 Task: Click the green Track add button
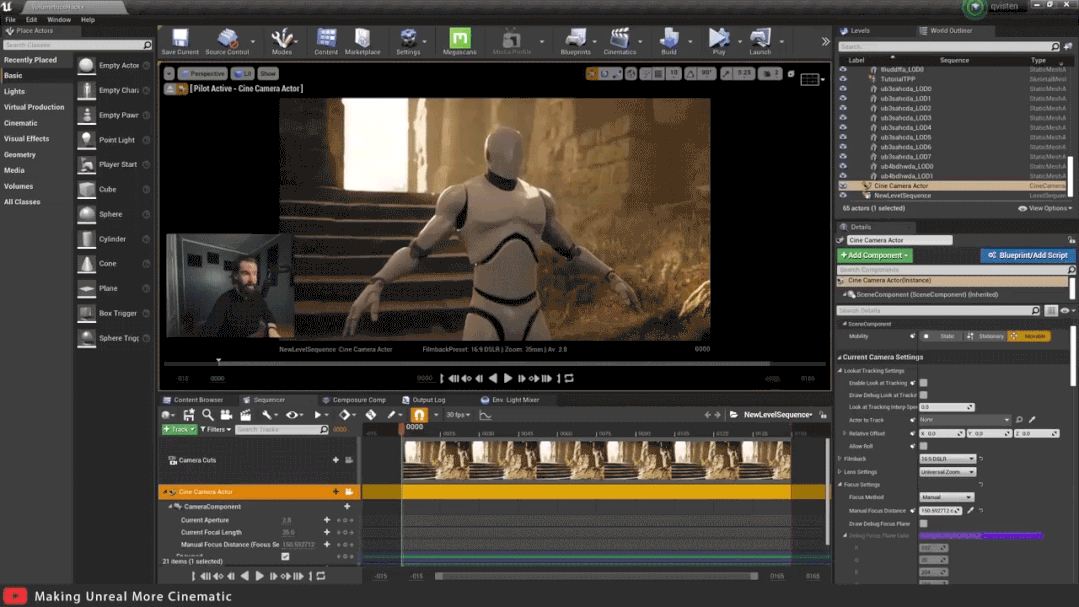tap(179, 429)
